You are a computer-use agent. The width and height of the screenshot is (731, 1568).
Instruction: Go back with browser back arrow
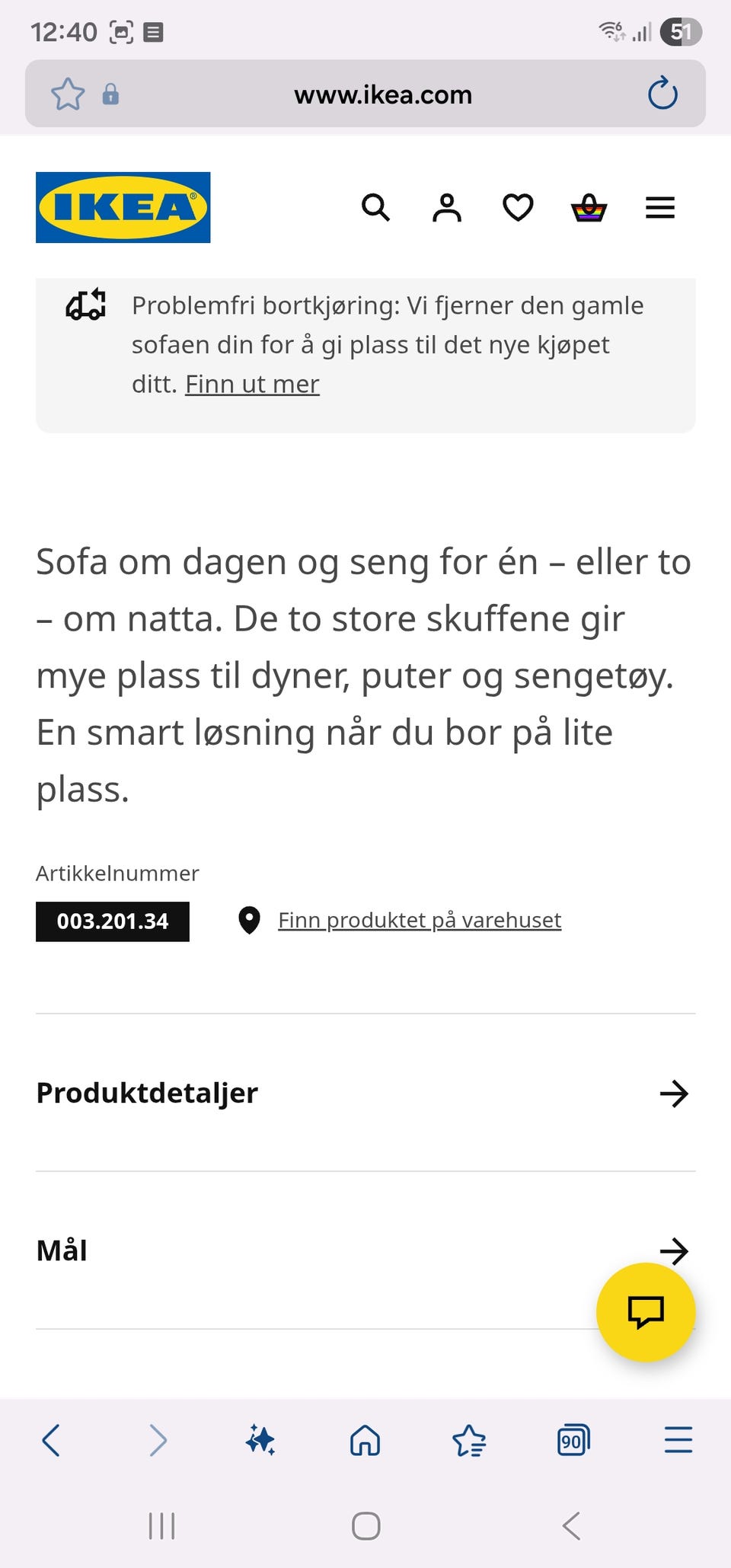point(51,1440)
